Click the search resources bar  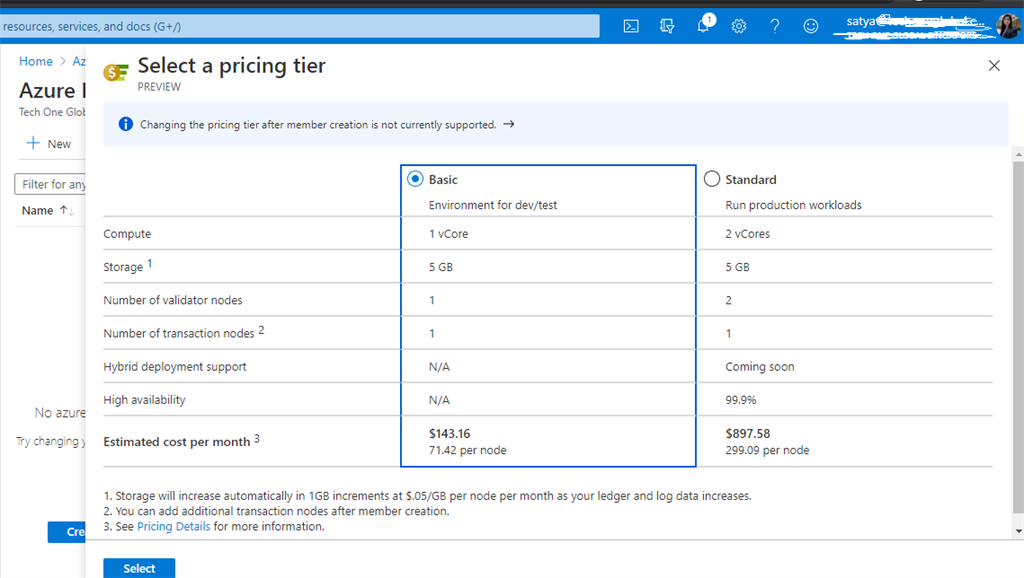pyautogui.click(x=300, y=26)
